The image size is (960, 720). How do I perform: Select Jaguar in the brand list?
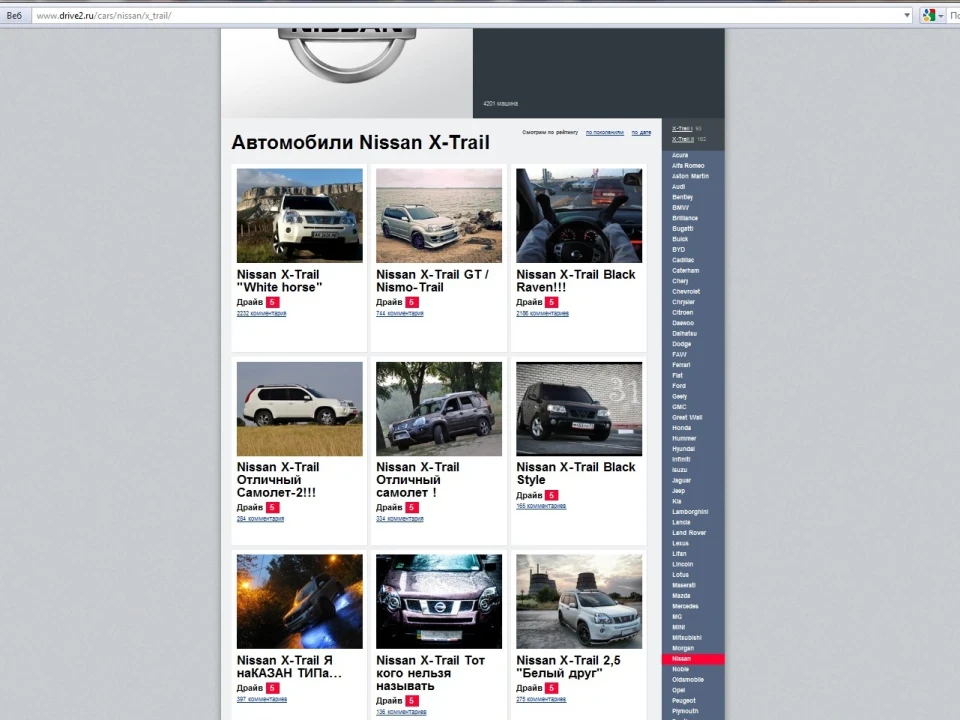[681, 480]
